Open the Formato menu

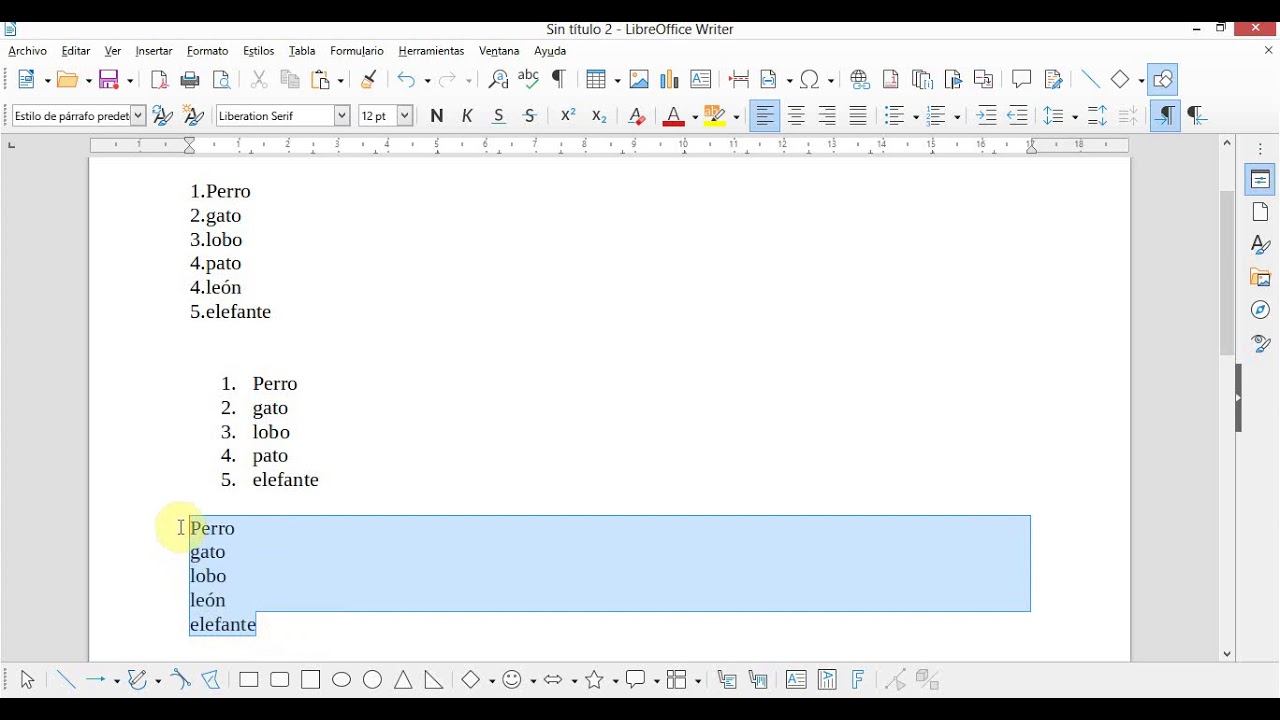point(208,51)
